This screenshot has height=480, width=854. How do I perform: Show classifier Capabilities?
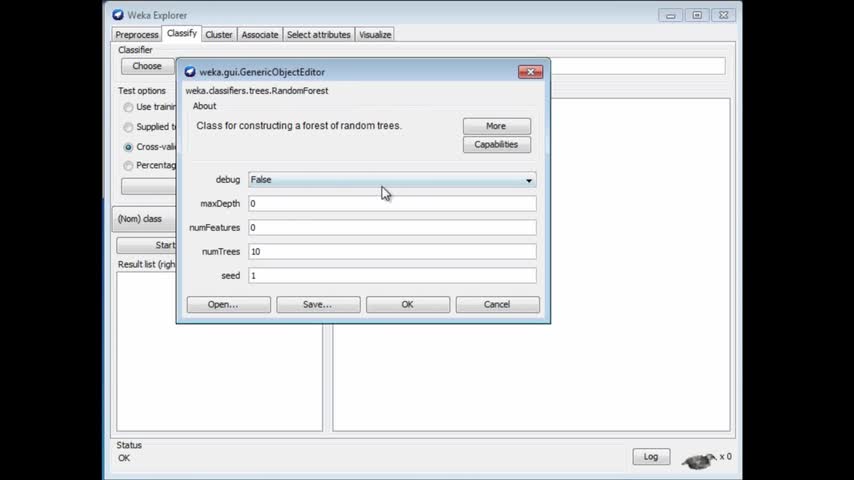496,144
